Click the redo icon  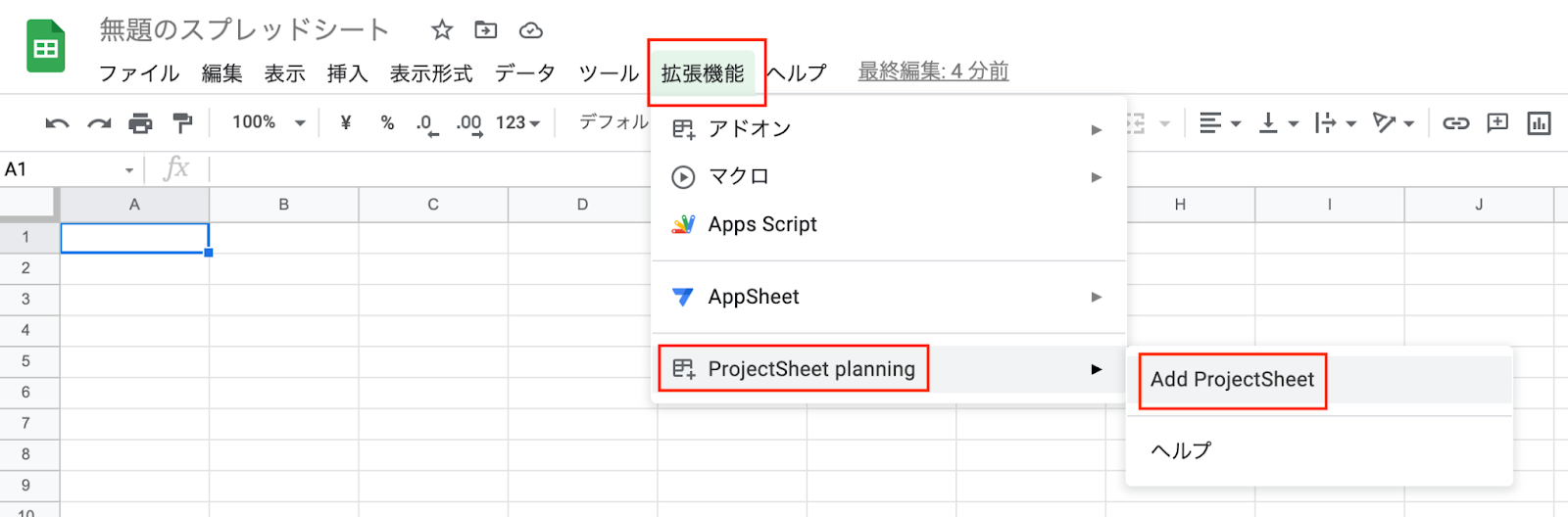coord(99,123)
